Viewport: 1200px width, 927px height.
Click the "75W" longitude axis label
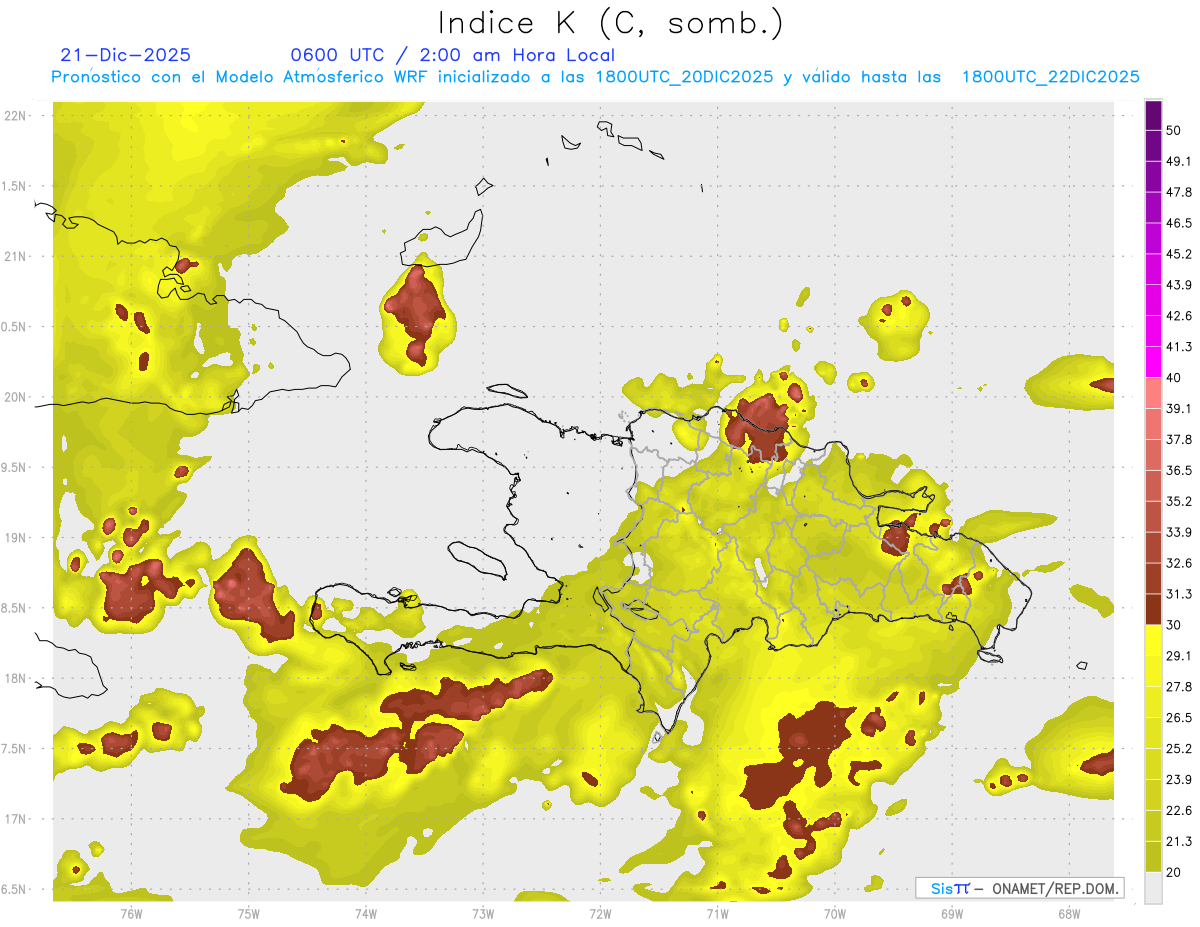click(249, 914)
